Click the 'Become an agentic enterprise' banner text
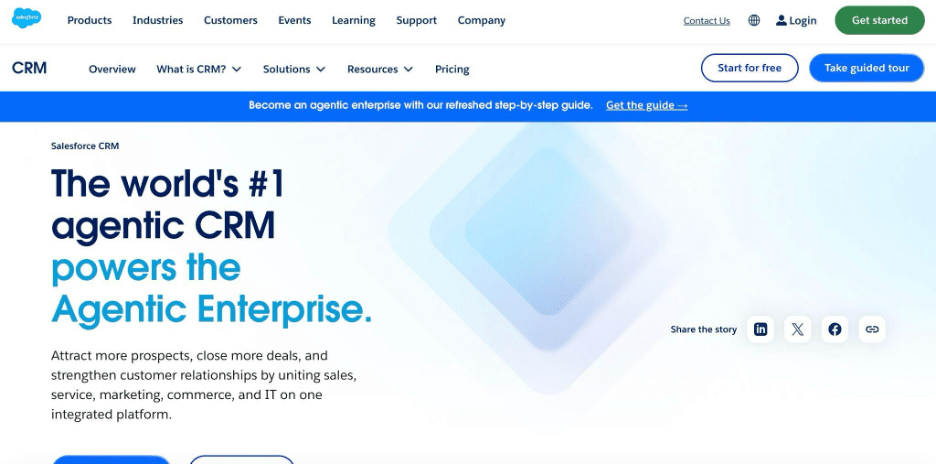Viewport: 936px width, 464px height. [420, 105]
